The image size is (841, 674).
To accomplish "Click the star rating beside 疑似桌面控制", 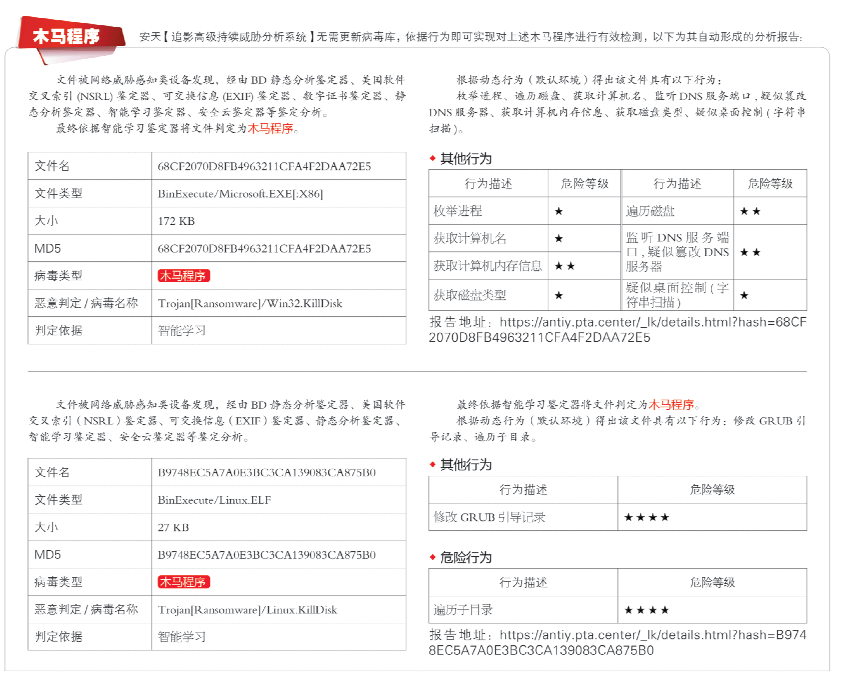I will pyautogui.click(x=744, y=295).
